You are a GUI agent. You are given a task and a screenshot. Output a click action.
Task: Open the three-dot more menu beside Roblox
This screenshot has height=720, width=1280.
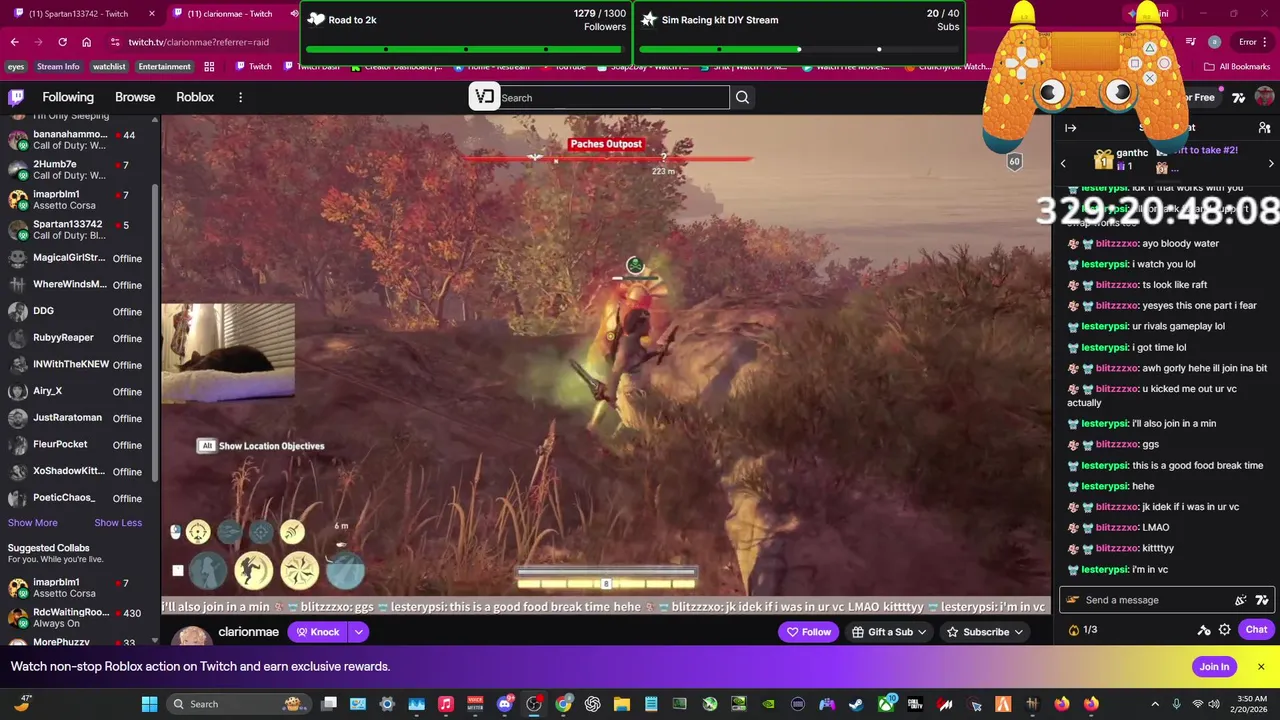click(240, 97)
